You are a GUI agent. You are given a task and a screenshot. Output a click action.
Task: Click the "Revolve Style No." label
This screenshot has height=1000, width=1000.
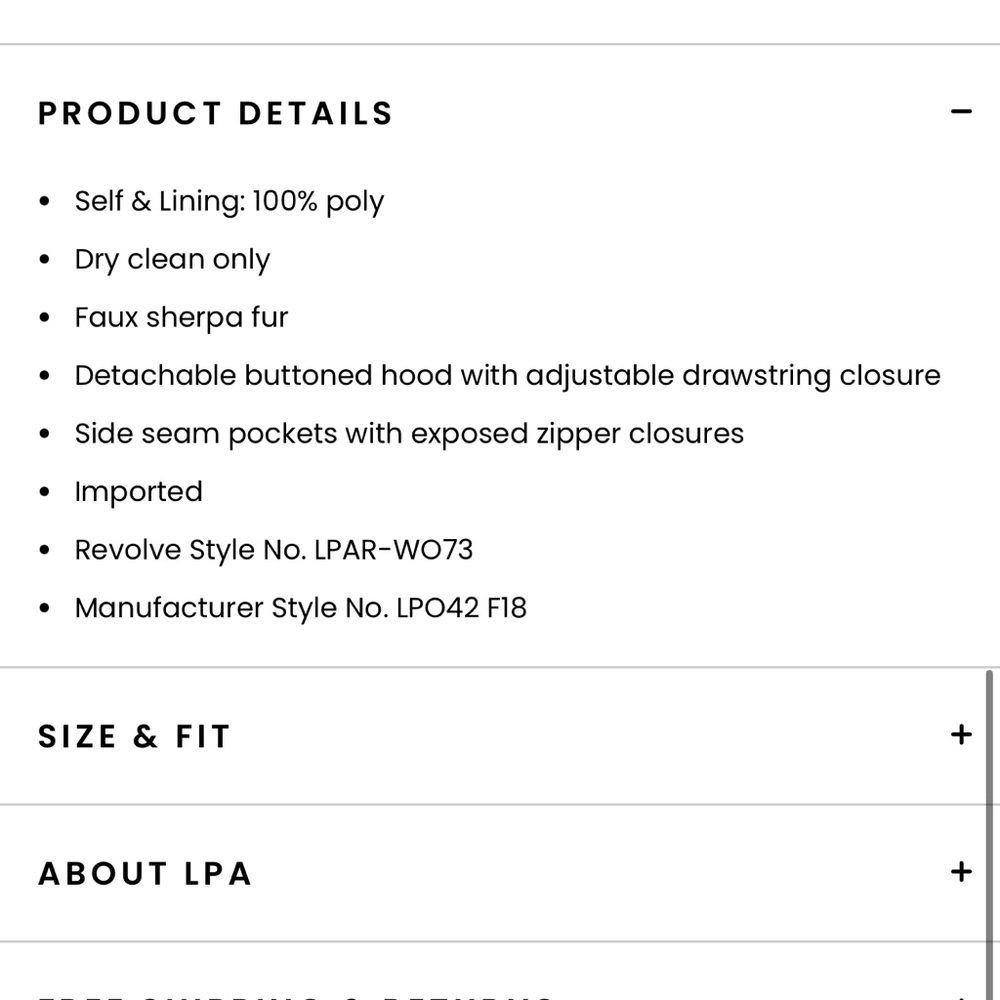click(190, 550)
